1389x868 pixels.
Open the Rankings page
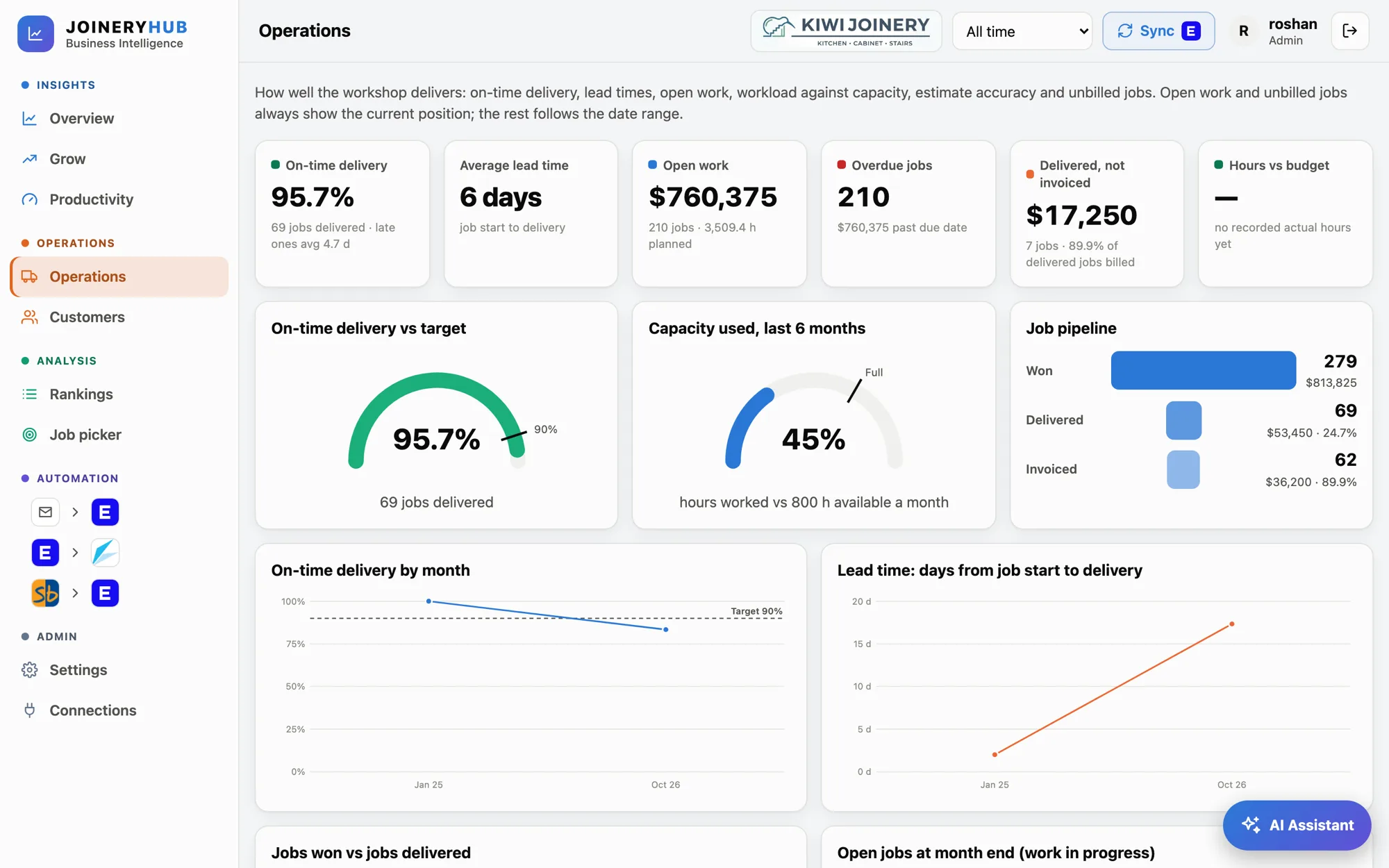[119, 394]
